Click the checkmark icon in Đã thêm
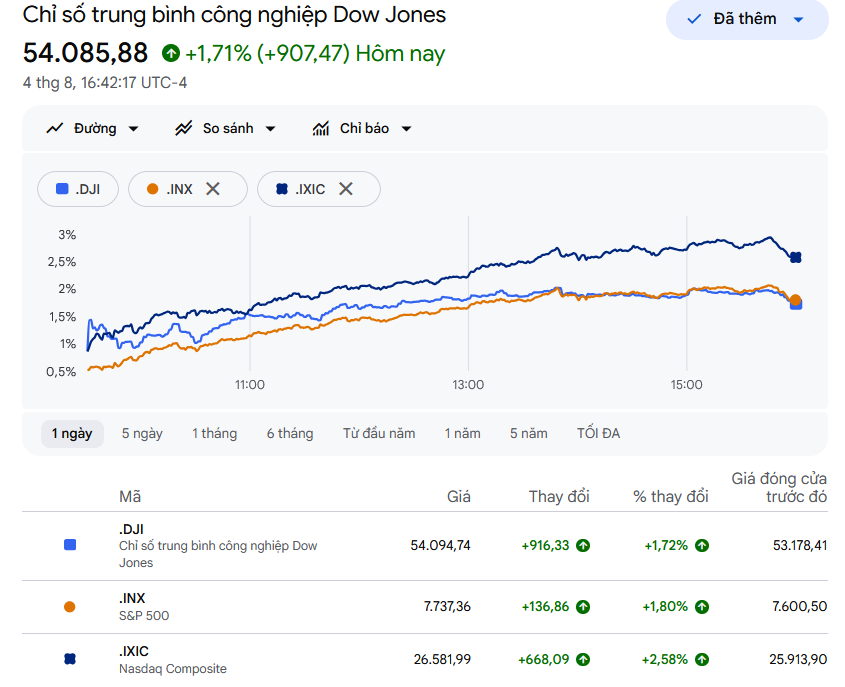Image resolution: width=845 pixels, height=687 pixels. 694,19
